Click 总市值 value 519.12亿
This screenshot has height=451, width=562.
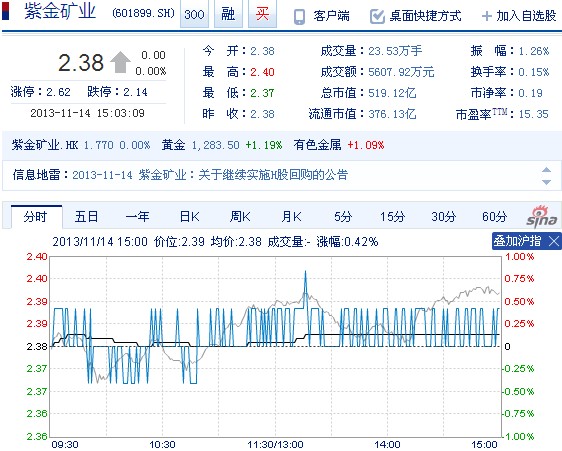click(392, 93)
